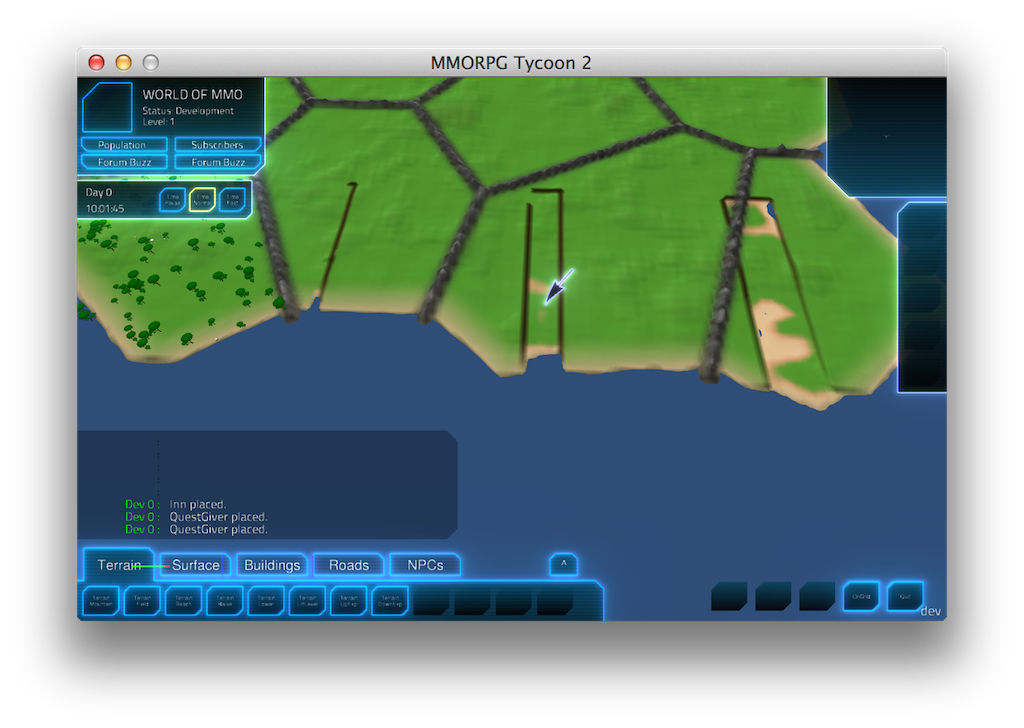Switch to the Surface tab
This screenshot has width=1024, height=728.
tap(195, 565)
